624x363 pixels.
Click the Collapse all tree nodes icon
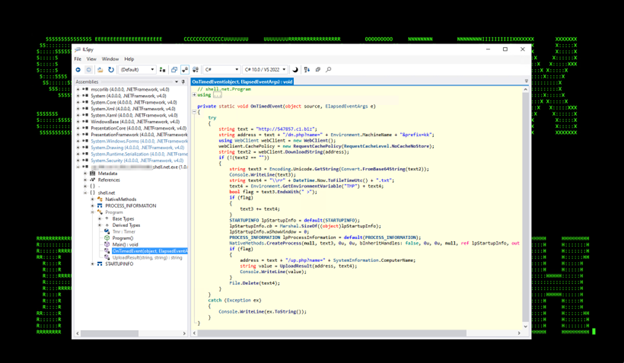318,70
